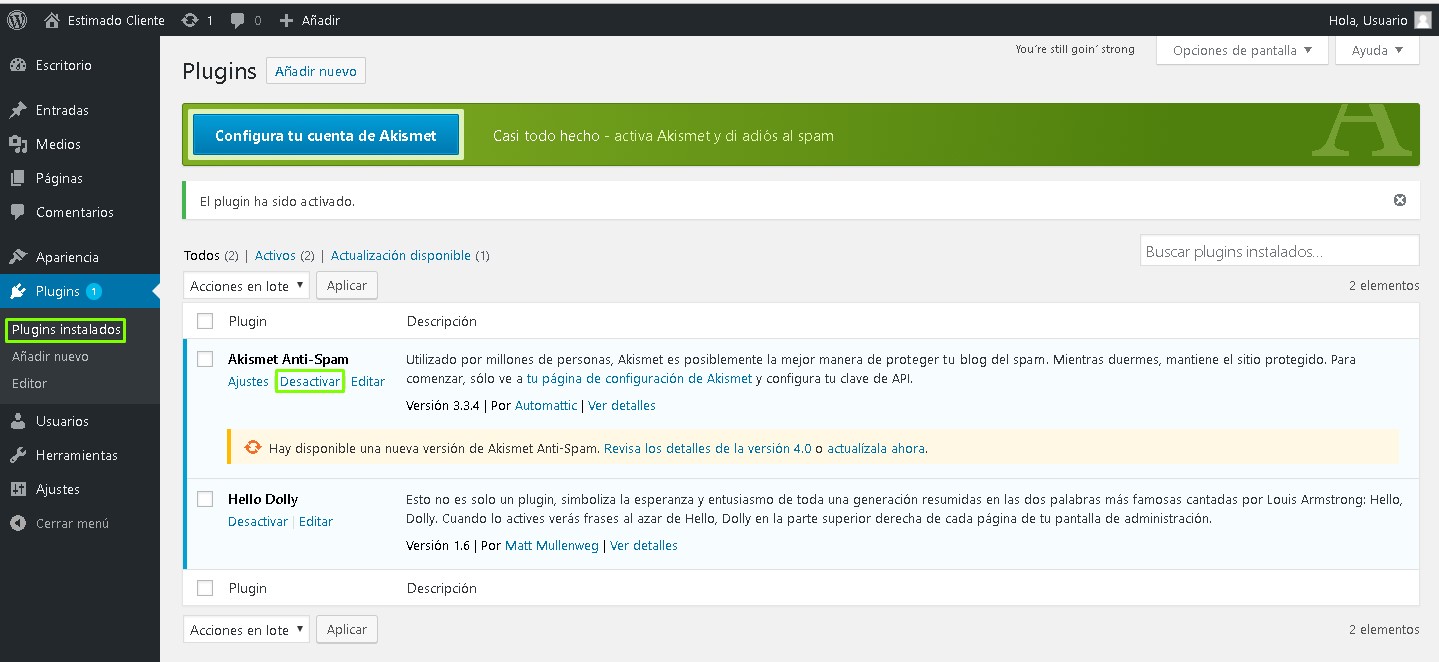Screen dimensions: 1439x662
Task: Navigate to Páginas
Action: coord(59,178)
